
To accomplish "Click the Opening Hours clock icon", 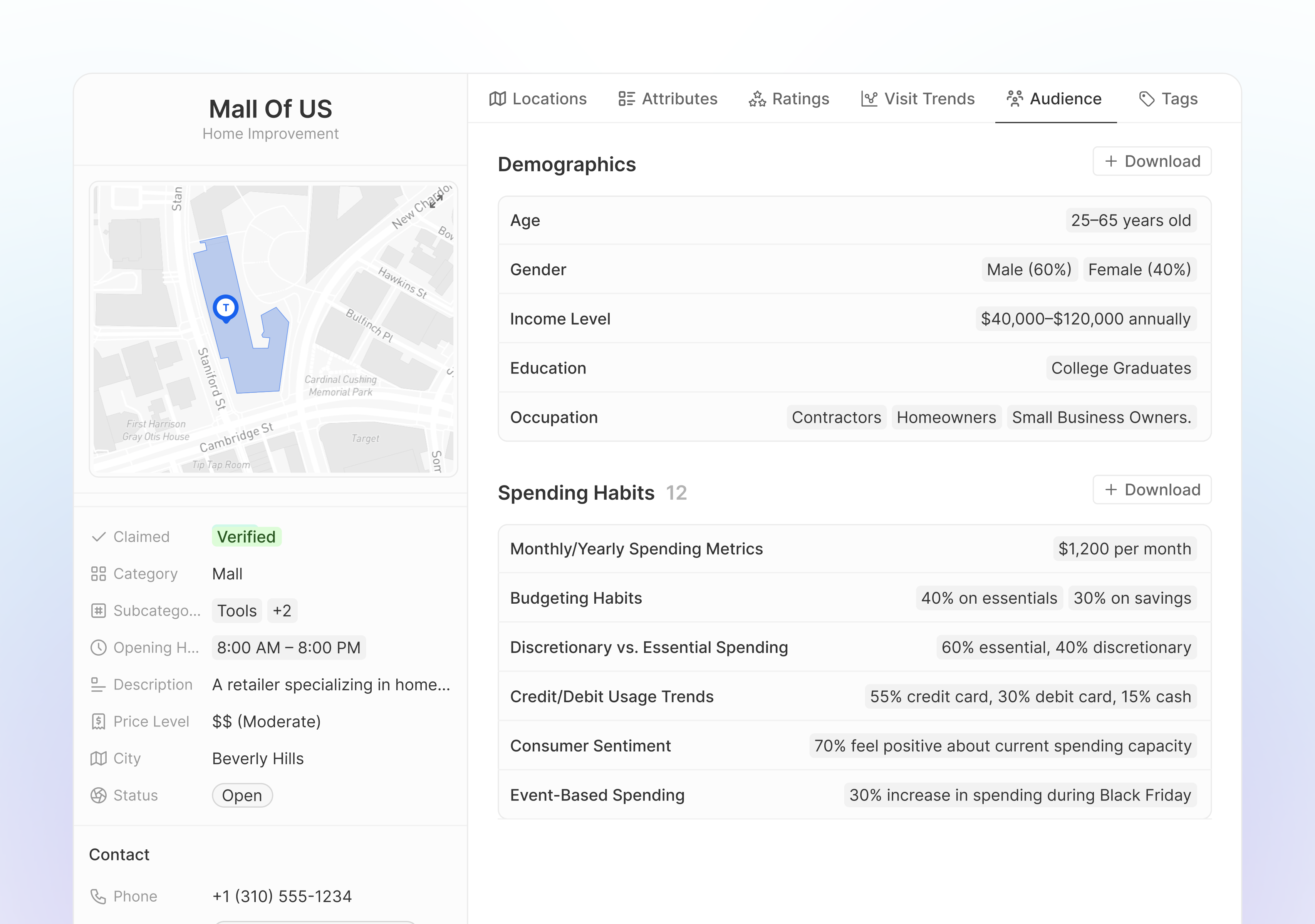I will (99, 648).
